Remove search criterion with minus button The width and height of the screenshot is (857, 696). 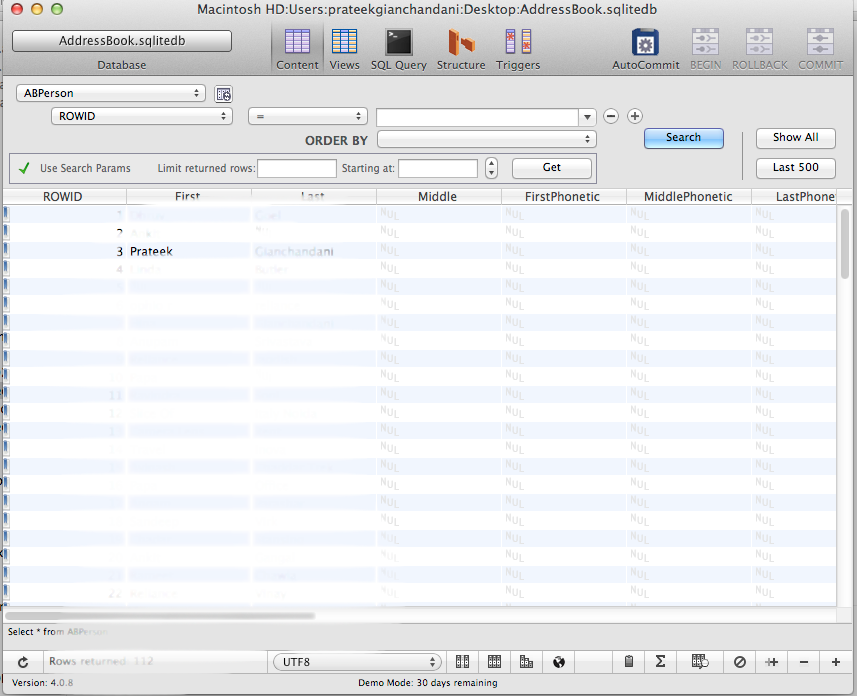(611, 116)
